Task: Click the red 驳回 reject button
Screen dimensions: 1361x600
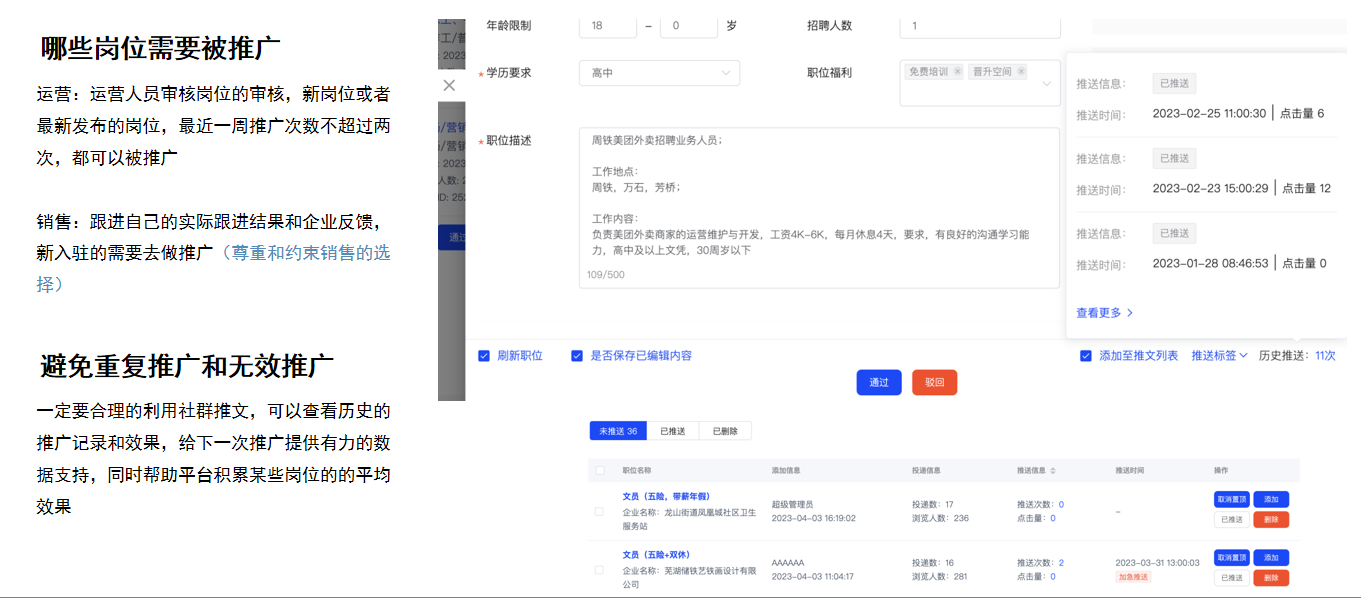Action: 934,382
